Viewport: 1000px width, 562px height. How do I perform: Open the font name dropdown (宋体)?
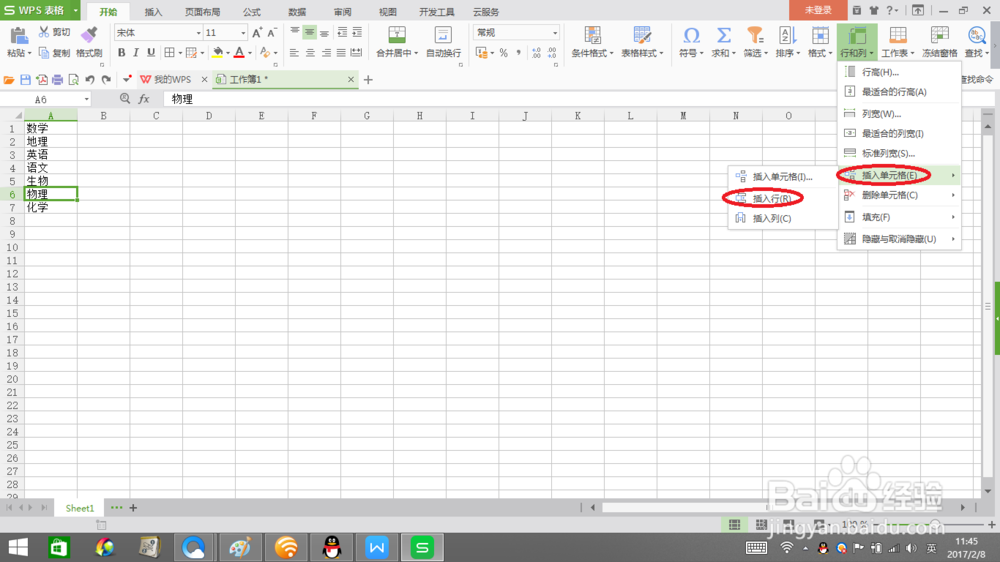[198, 33]
